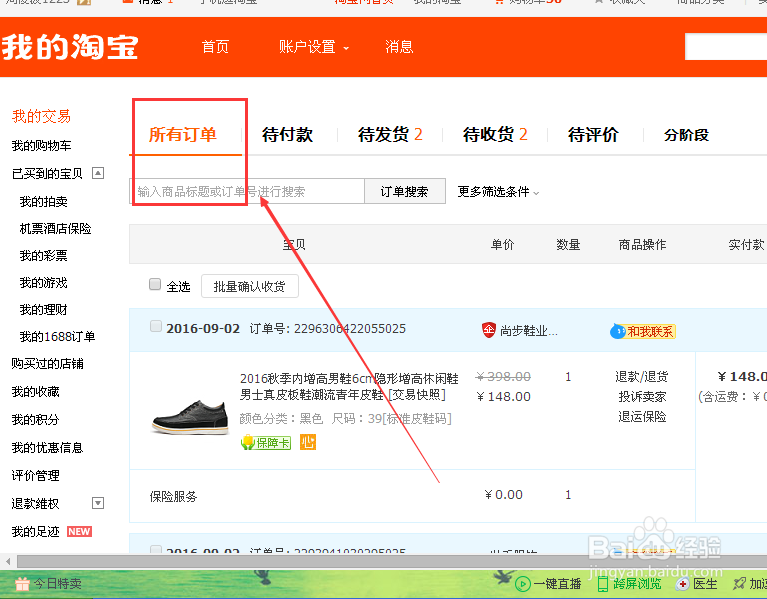This screenshot has width=767, height=599.
Task: Click the 尚步鞋业 shop shield icon
Action: [x=489, y=331]
